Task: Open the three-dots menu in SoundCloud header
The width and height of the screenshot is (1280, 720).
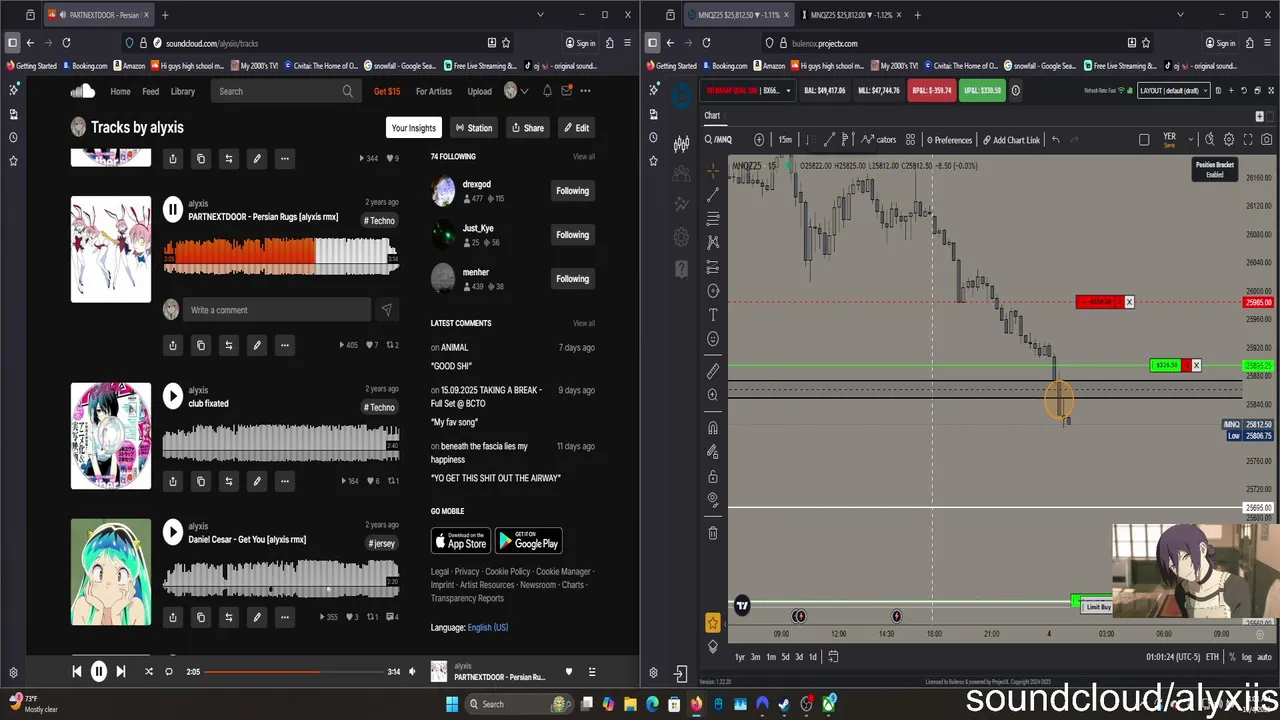Action: 585,91
